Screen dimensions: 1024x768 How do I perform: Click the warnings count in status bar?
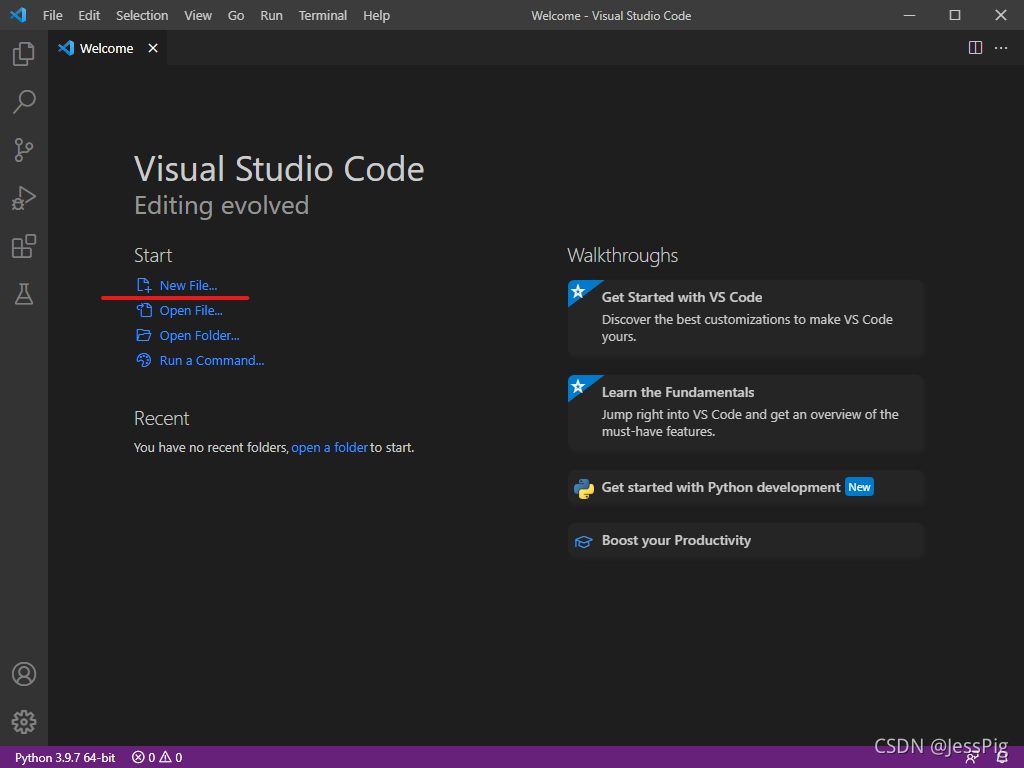(171, 758)
